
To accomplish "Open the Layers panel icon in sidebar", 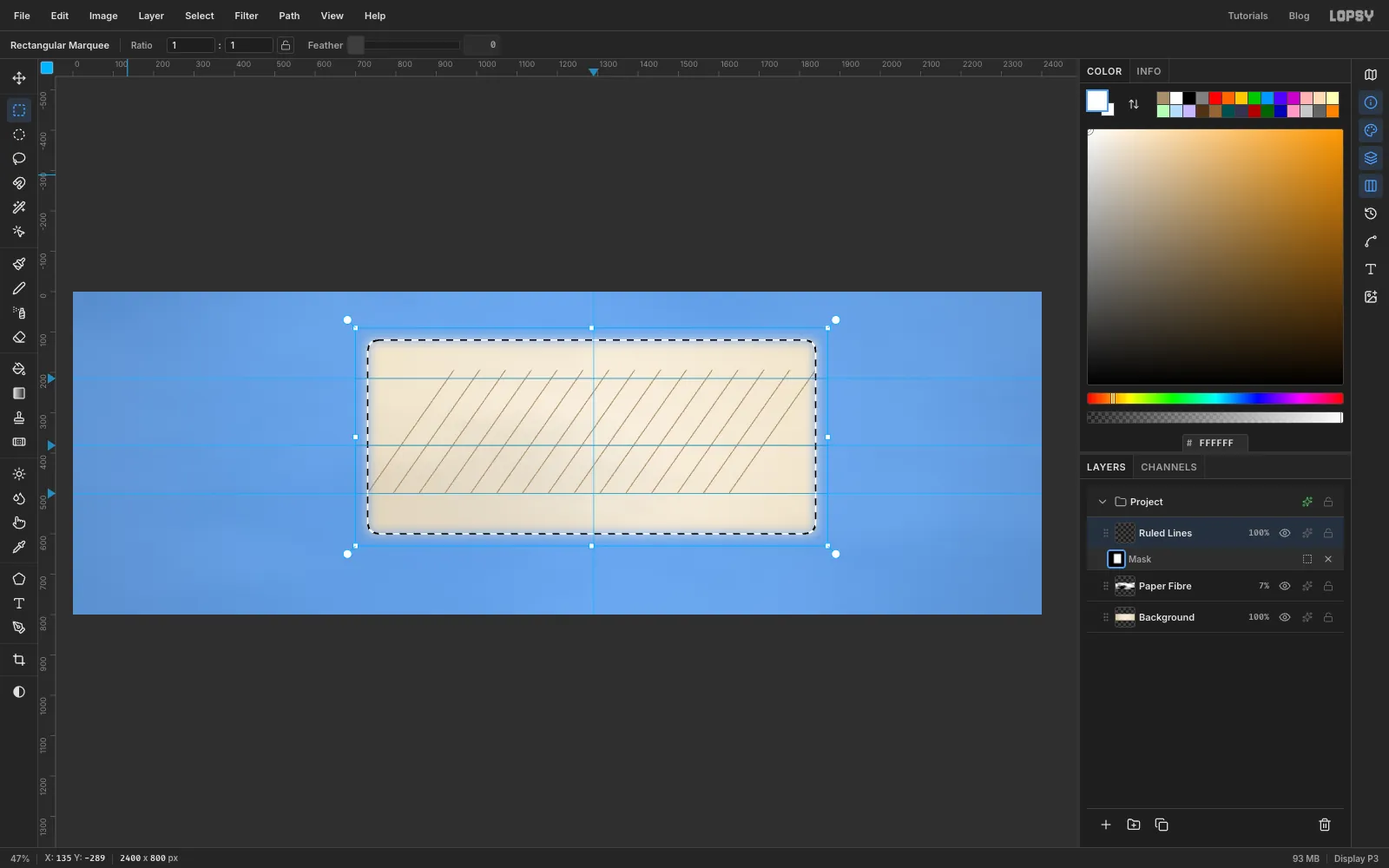I will 1371,158.
